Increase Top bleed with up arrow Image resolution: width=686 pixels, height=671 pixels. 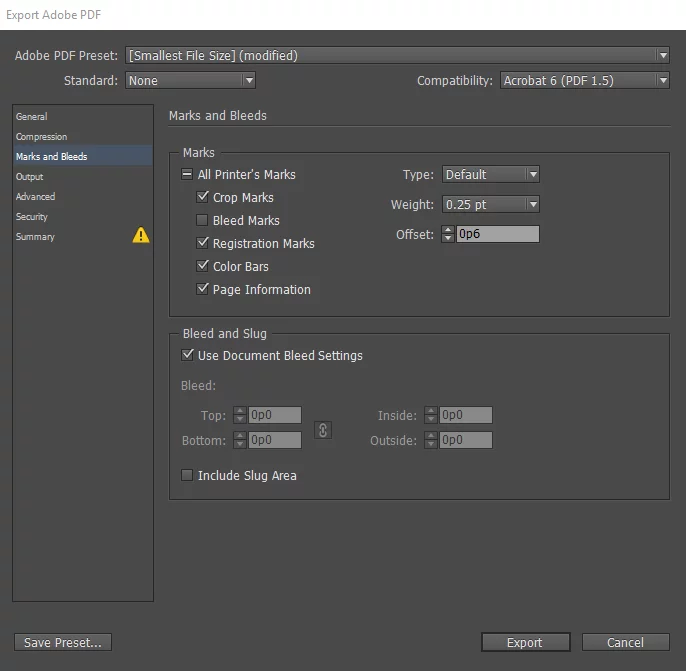240,411
